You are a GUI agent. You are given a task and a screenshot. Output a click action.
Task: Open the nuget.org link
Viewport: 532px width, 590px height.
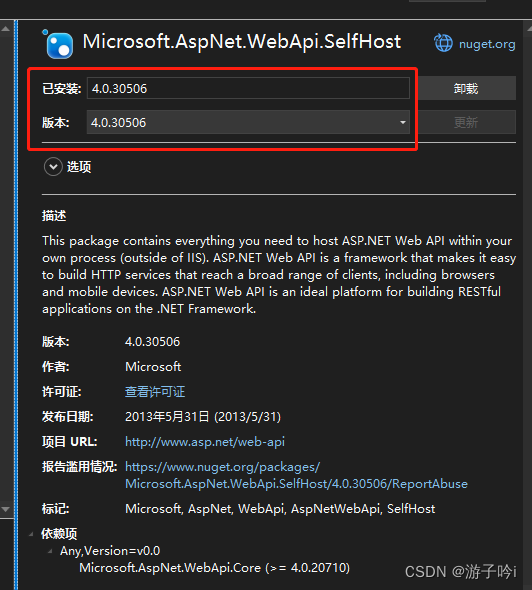pyautogui.click(x=487, y=44)
